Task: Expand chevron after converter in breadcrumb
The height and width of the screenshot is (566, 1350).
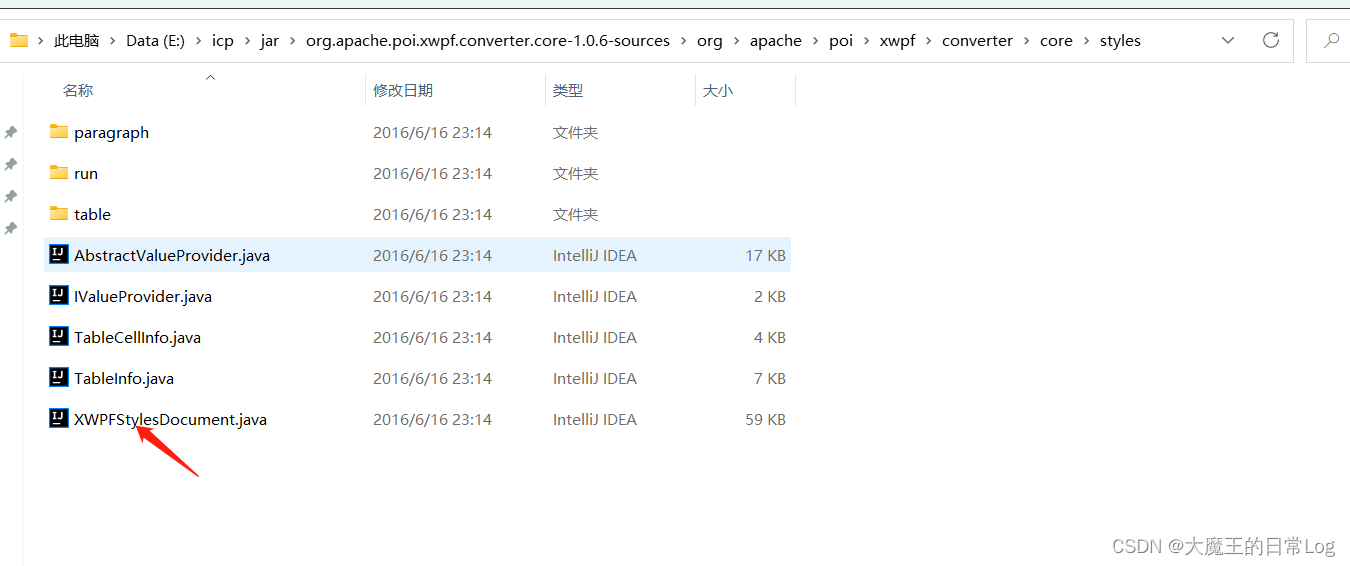Action: pos(1026,41)
